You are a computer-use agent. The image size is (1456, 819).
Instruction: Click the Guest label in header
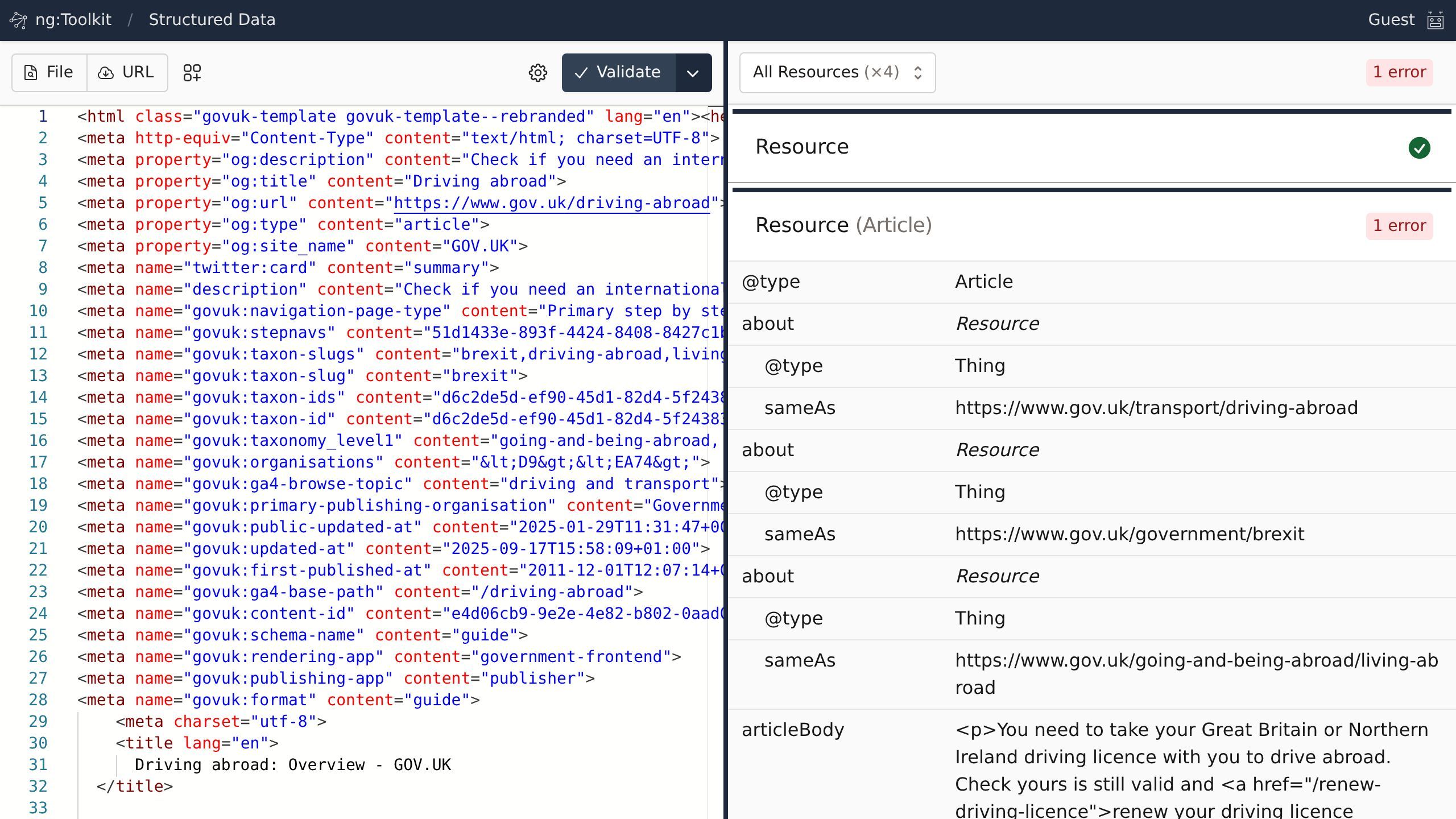(1391, 20)
